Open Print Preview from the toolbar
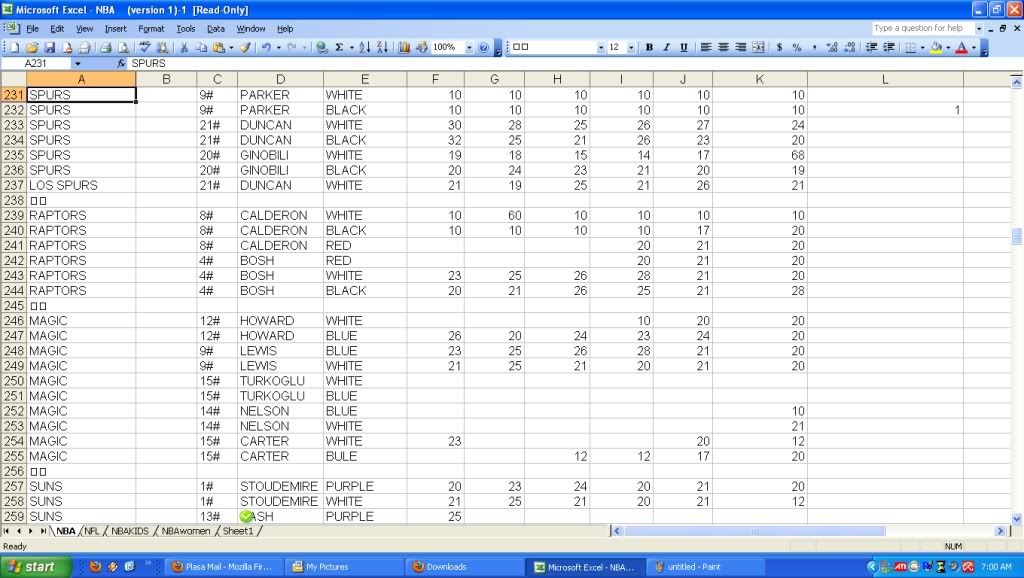The image size is (1024, 578). [123, 47]
